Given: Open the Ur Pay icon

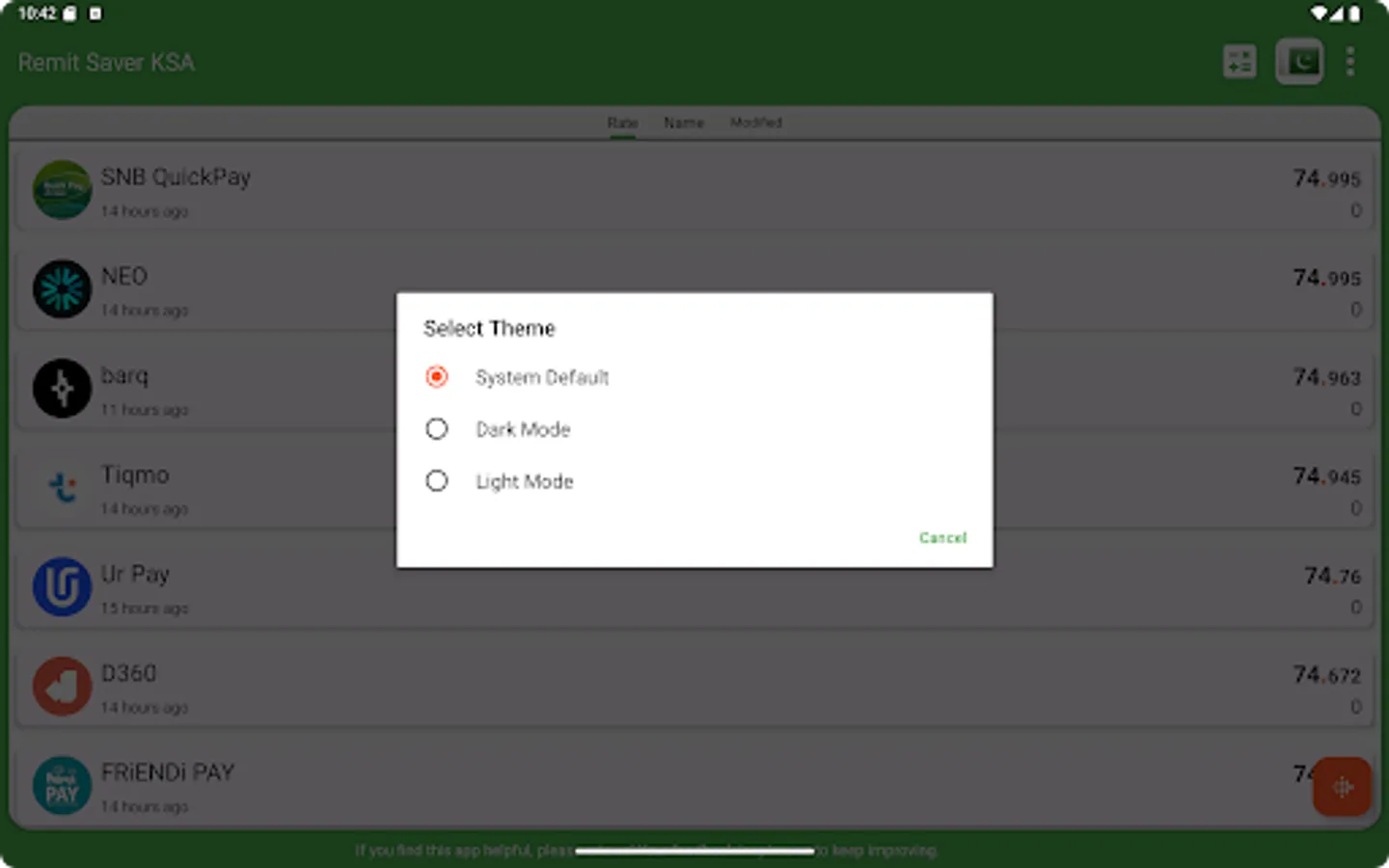Looking at the screenshot, I should (x=62, y=587).
